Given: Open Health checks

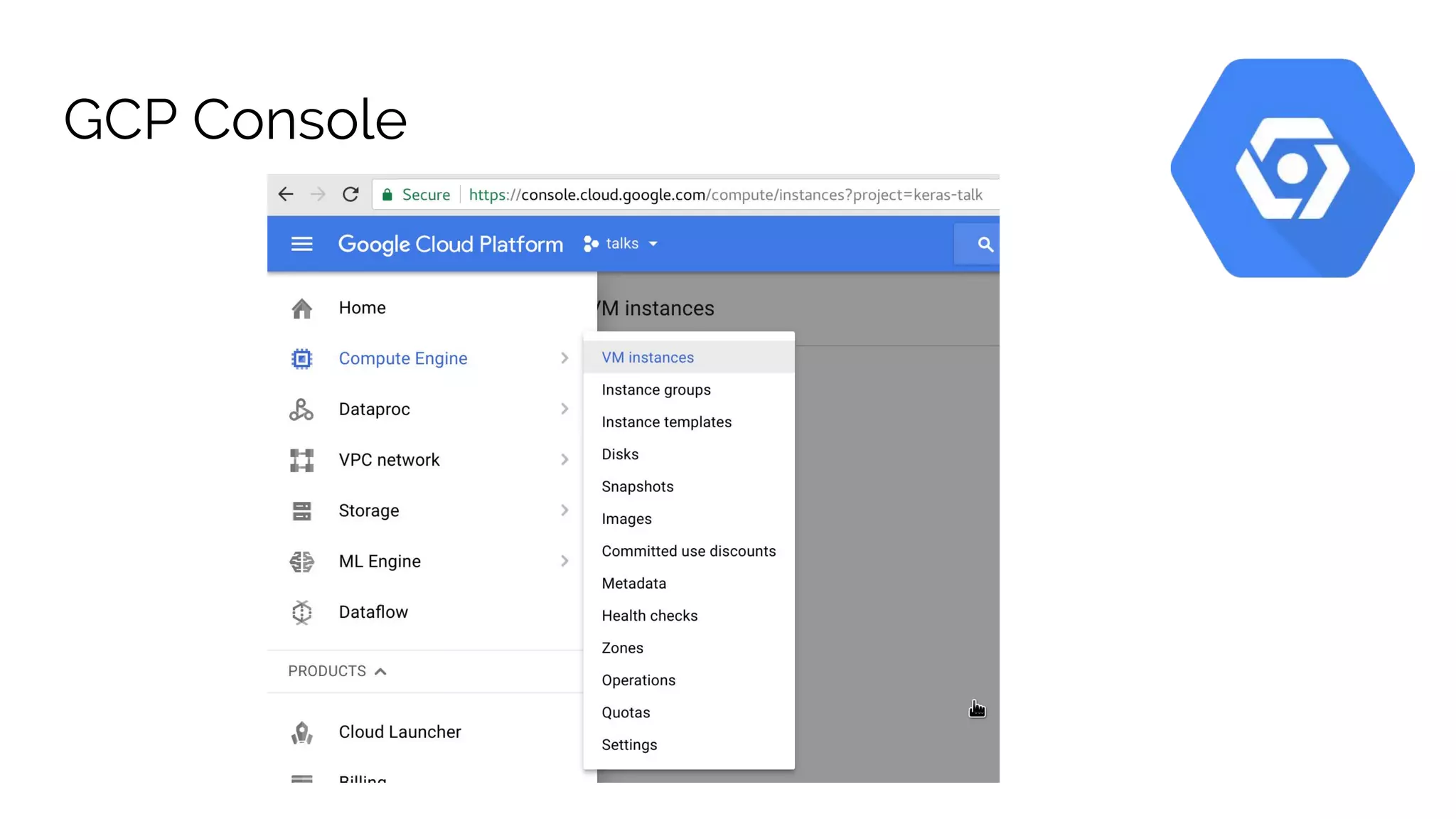Looking at the screenshot, I should (689, 616).
